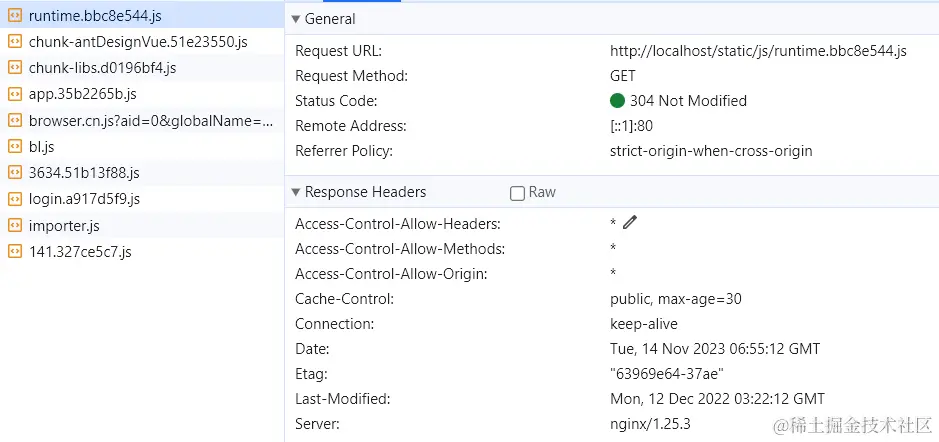Select the login.a917d5f9.js request
Image resolution: width=939 pixels, height=442 pixels.
click(142, 199)
